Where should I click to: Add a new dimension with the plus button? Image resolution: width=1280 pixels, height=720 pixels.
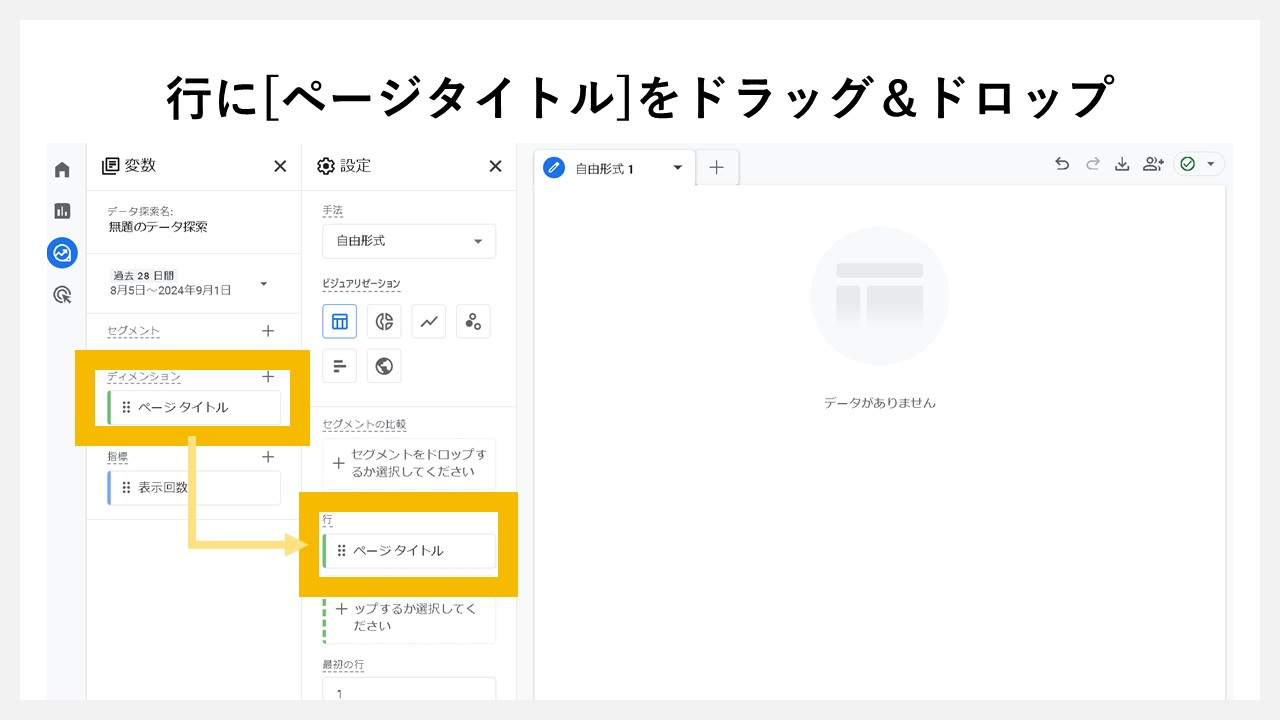[x=267, y=377]
